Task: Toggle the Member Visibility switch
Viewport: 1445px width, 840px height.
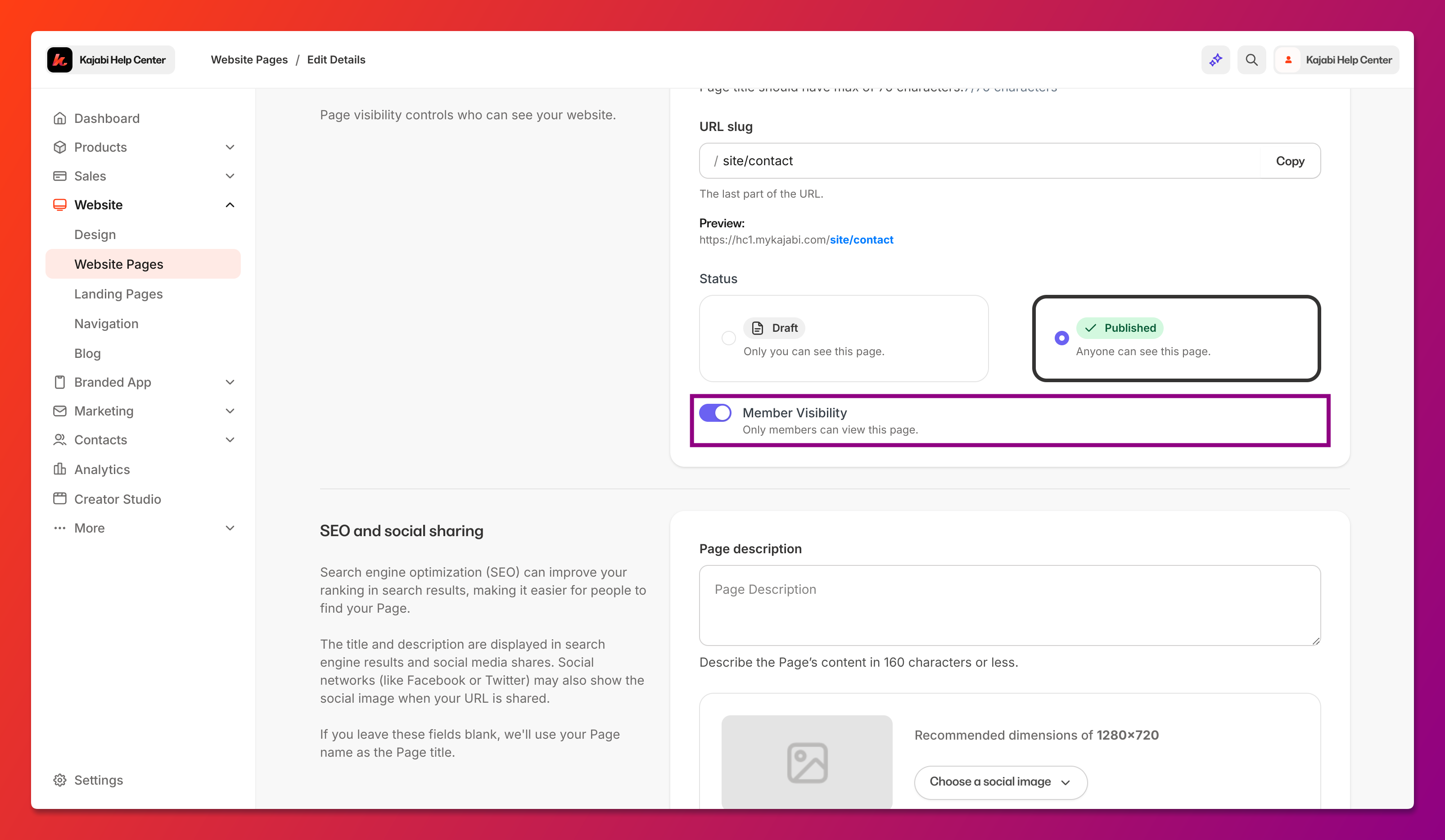Action: click(x=715, y=413)
